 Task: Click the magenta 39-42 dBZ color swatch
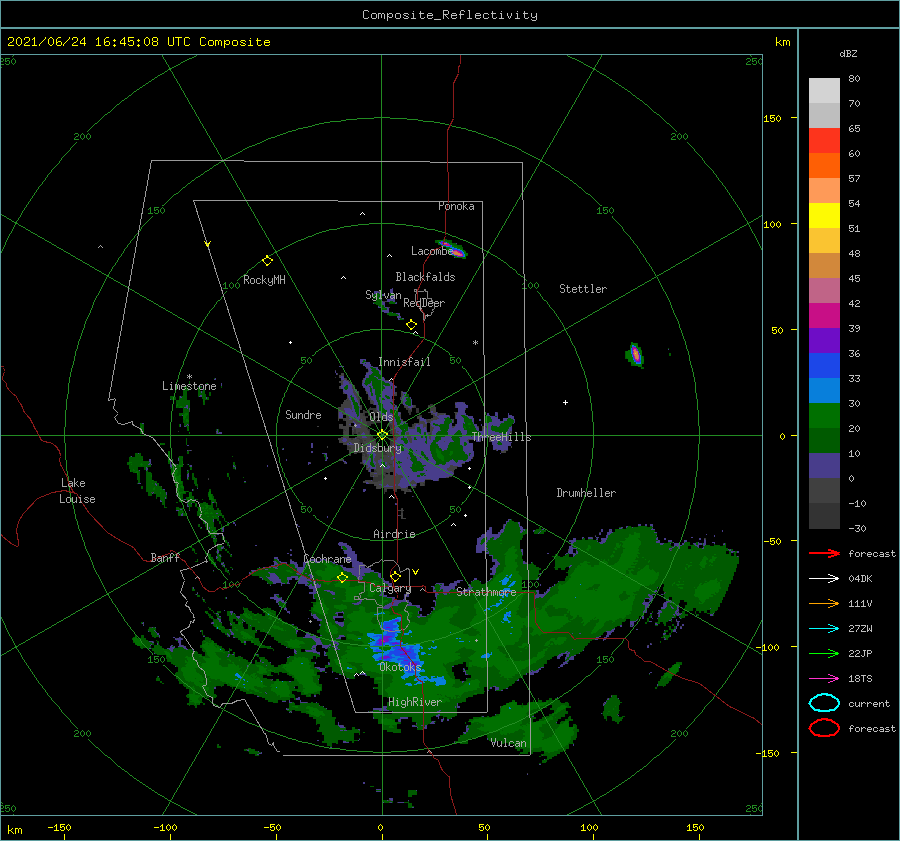coord(824,315)
